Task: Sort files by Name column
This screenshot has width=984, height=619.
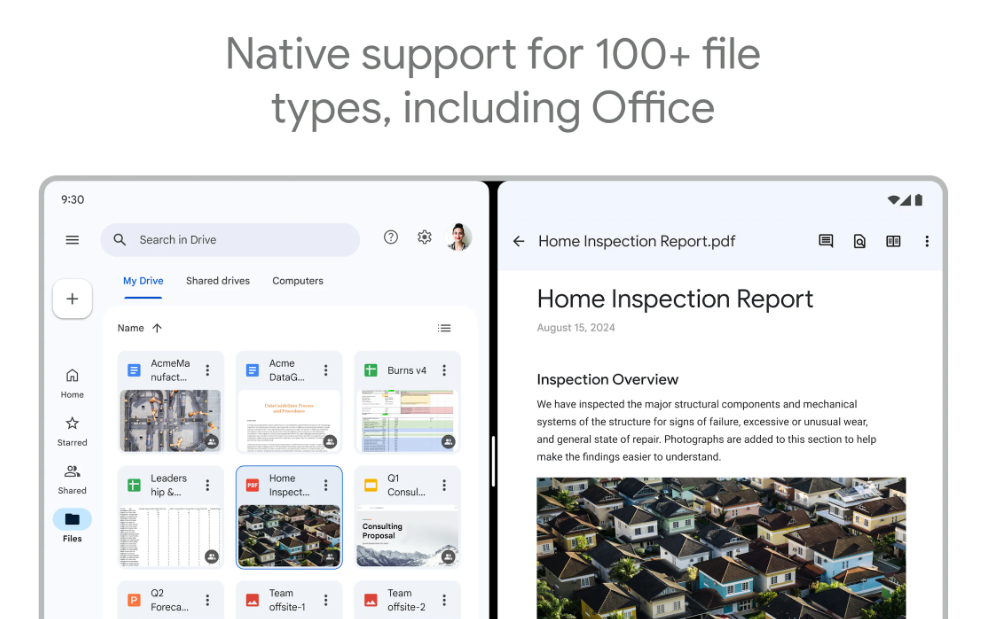Action: click(131, 328)
